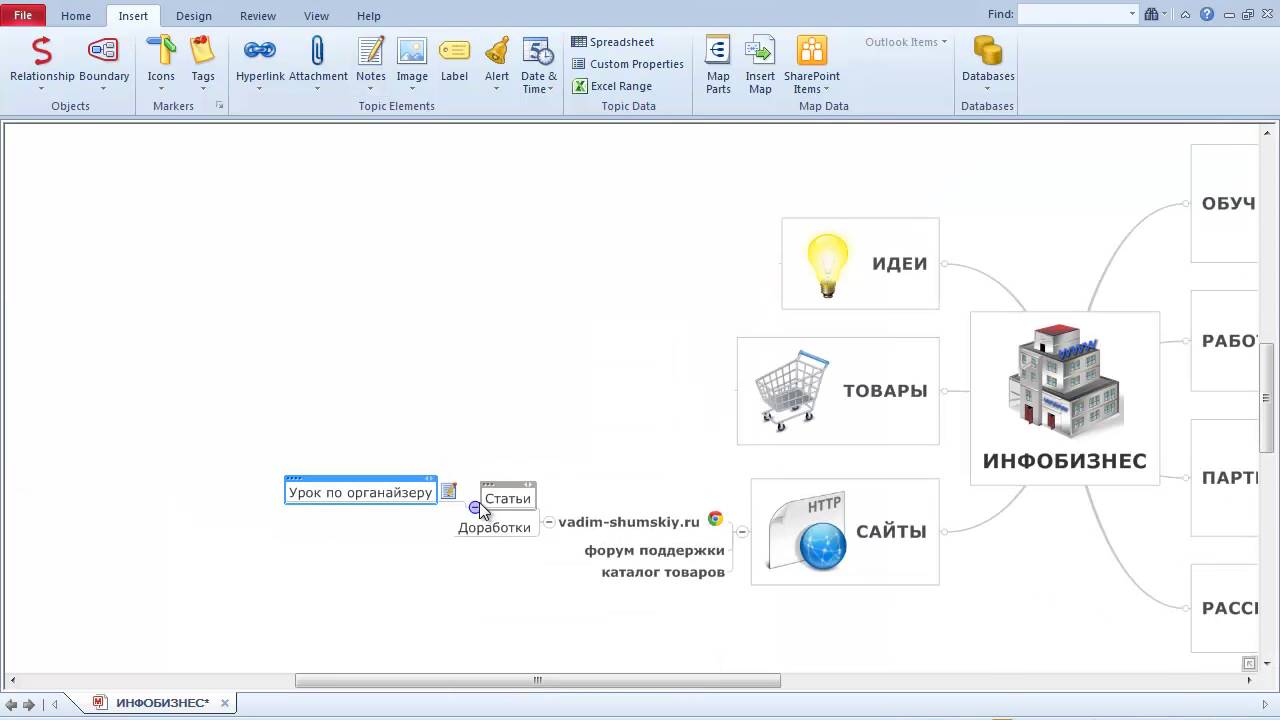Click the lightbulb image in ИДЕИ
This screenshot has width=1280, height=720.
click(828, 264)
